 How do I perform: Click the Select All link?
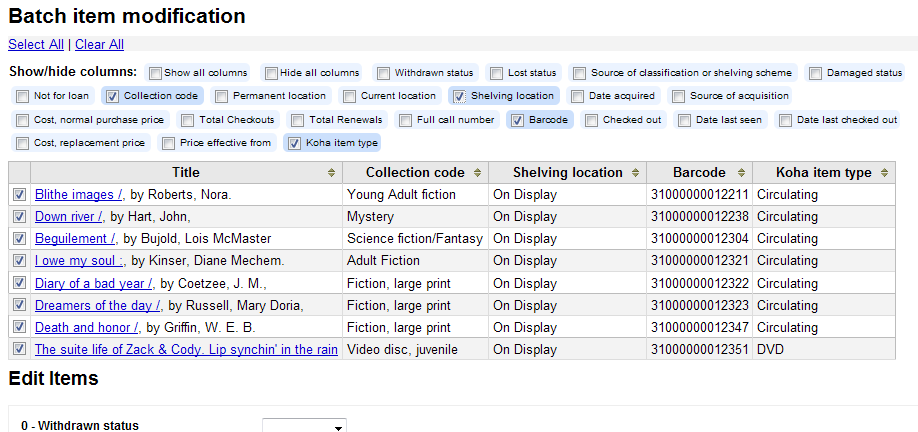pyautogui.click(x=36, y=44)
